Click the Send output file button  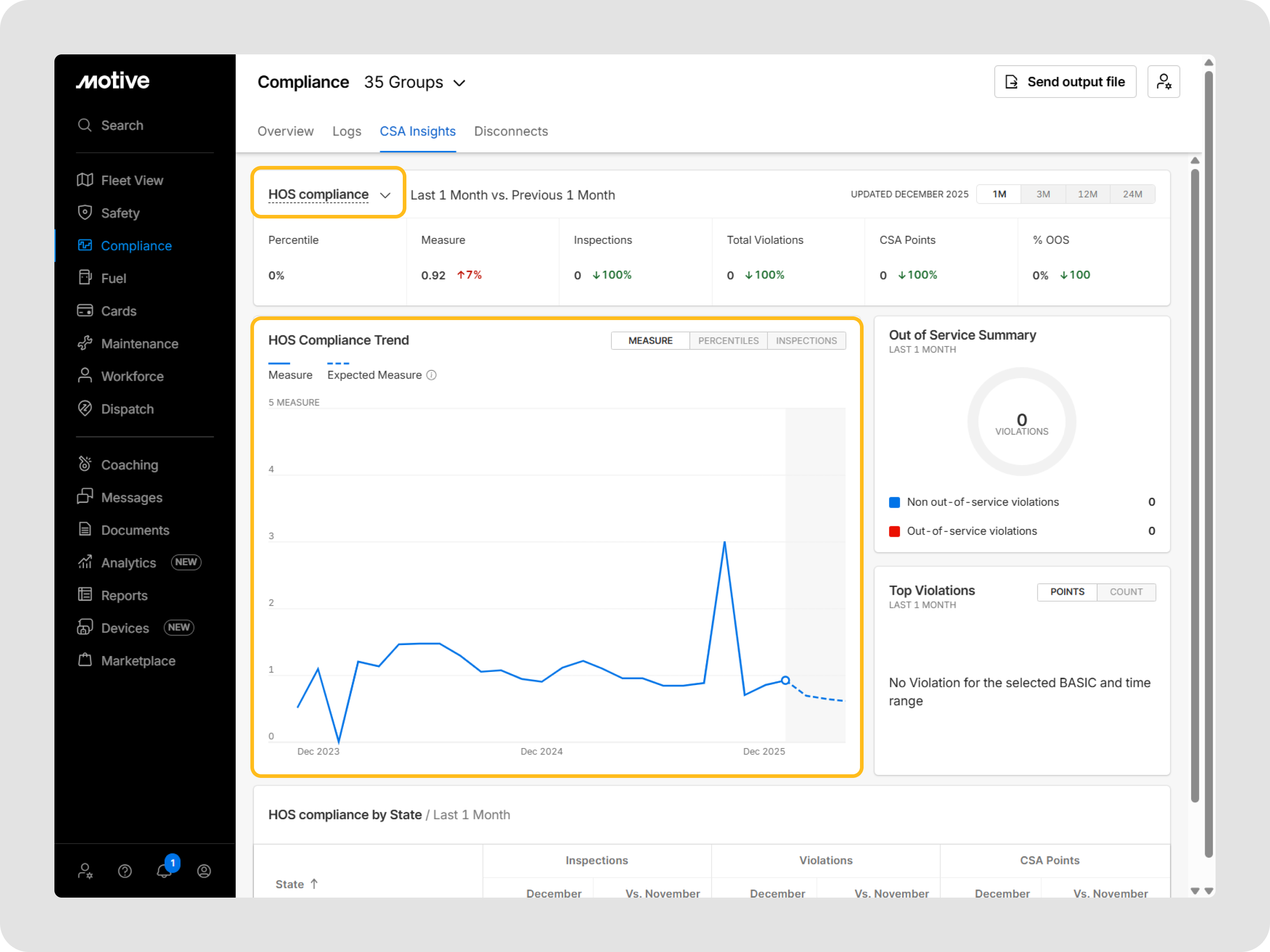(1065, 82)
